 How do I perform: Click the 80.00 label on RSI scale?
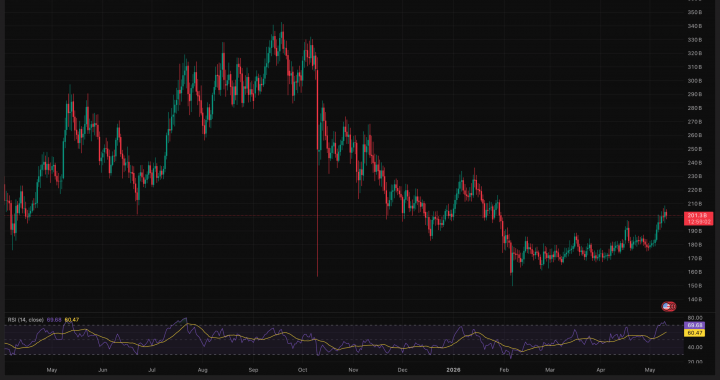[696, 318]
